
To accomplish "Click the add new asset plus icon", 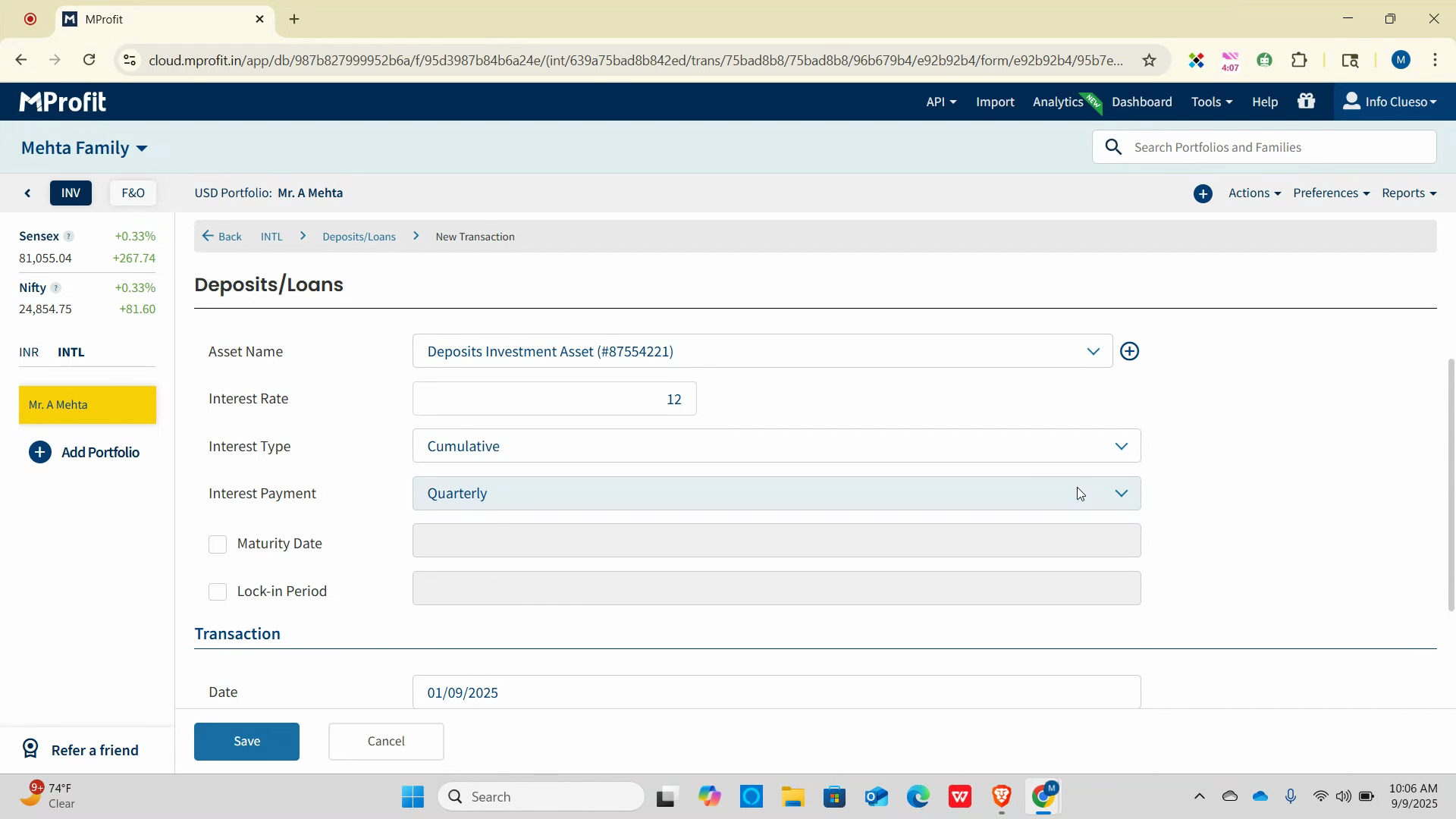I will pyautogui.click(x=1129, y=351).
